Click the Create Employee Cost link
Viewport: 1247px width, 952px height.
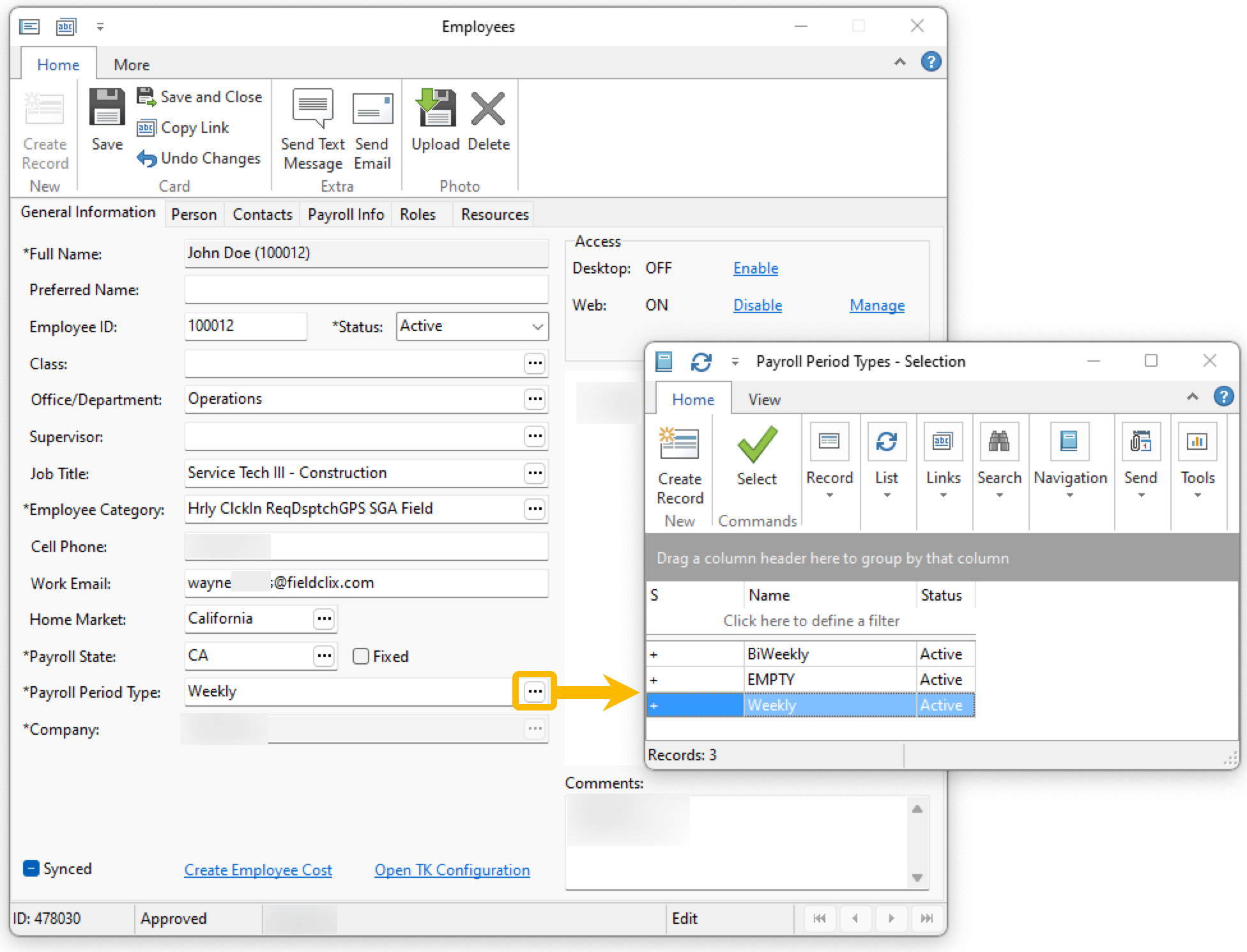click(x=258, y=870)
